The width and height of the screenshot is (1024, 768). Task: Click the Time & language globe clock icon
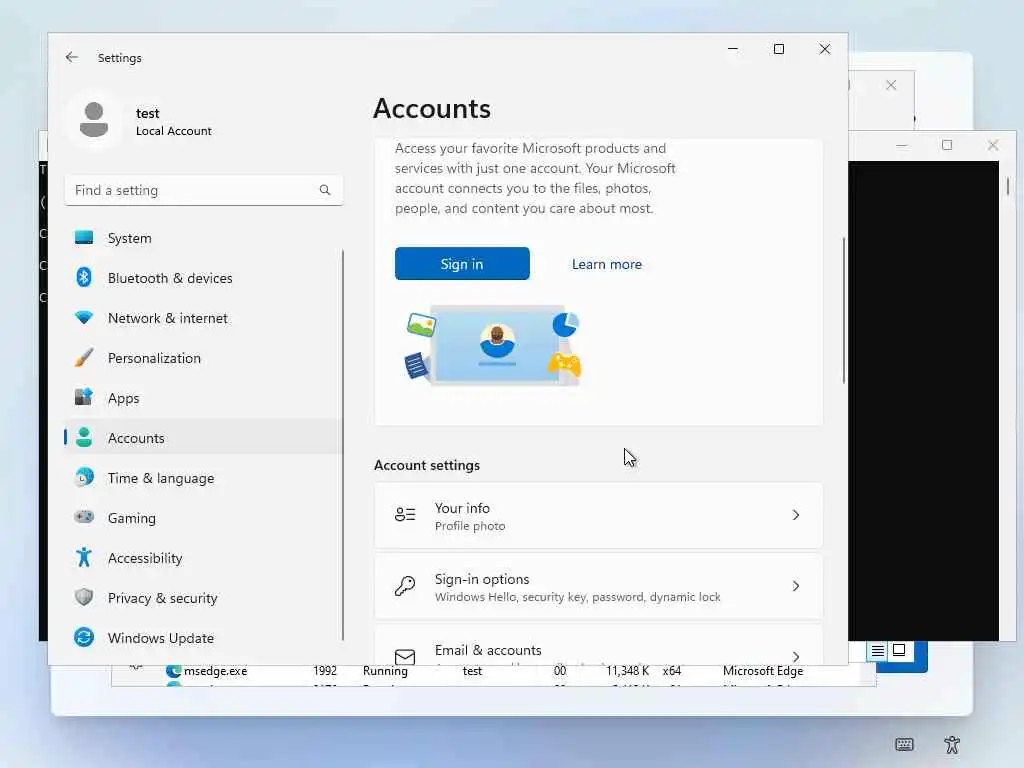pos(84,477)
